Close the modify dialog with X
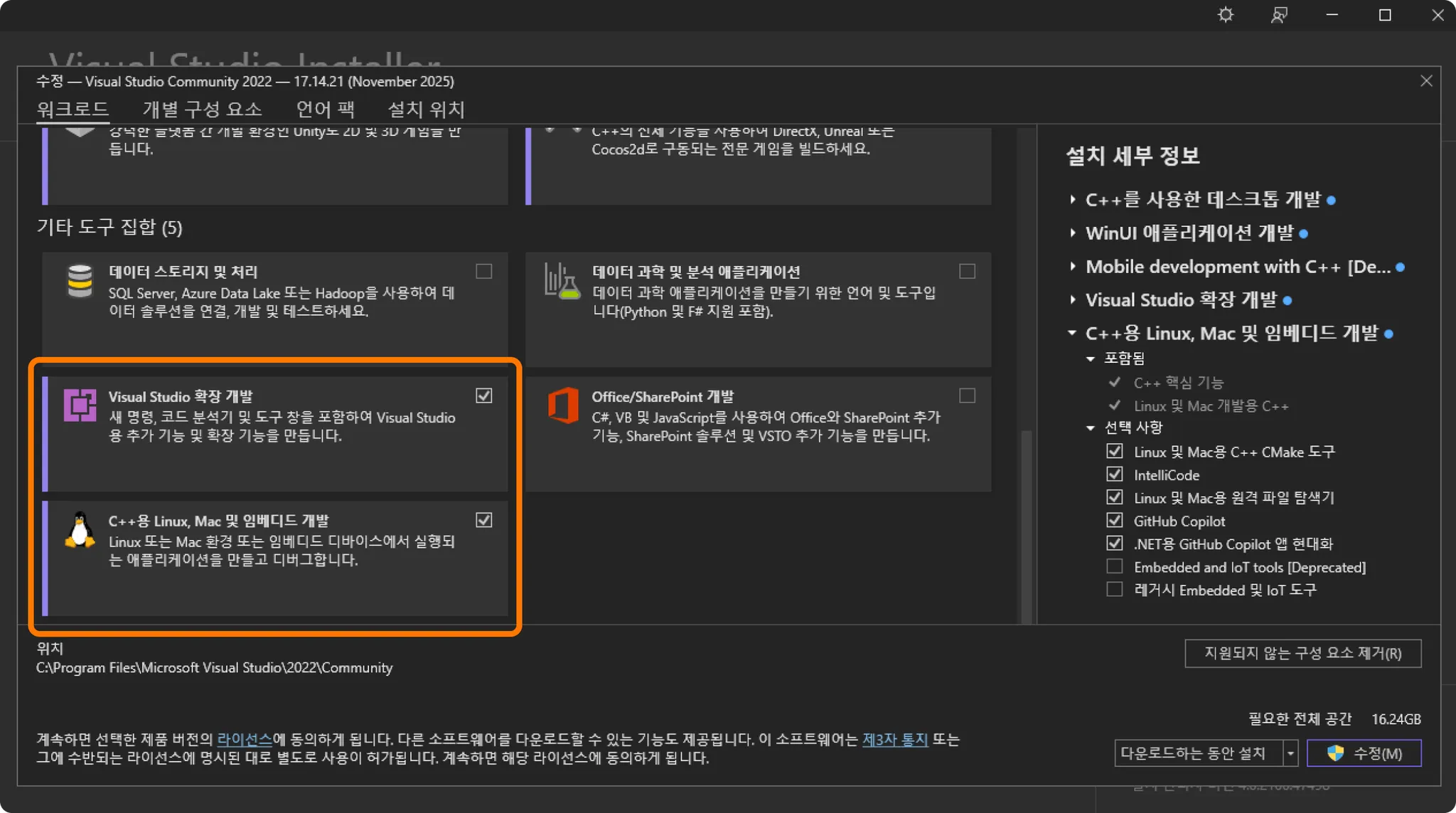 click(x=1426, y=81)
